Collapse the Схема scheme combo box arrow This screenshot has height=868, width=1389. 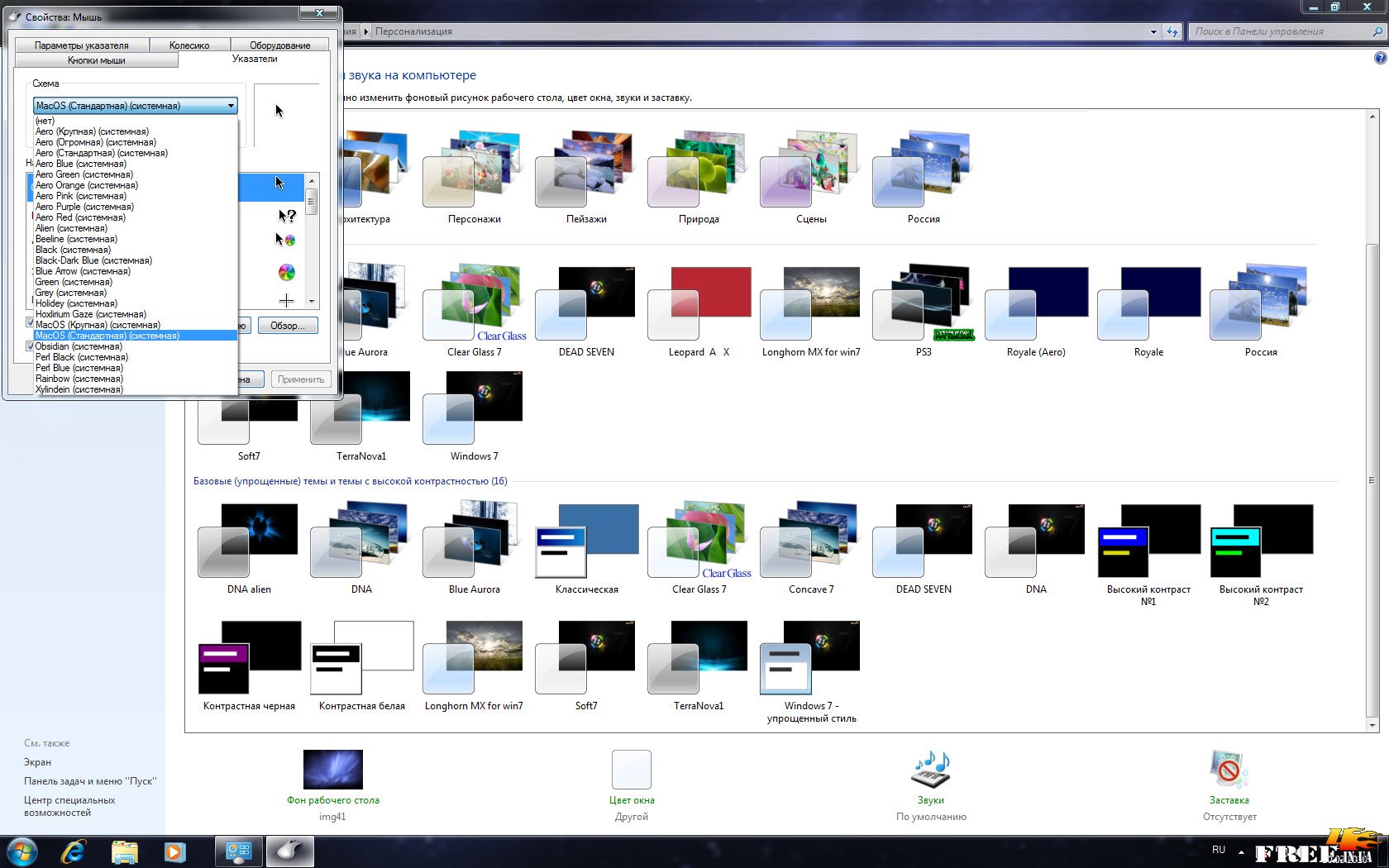[231, 106]
